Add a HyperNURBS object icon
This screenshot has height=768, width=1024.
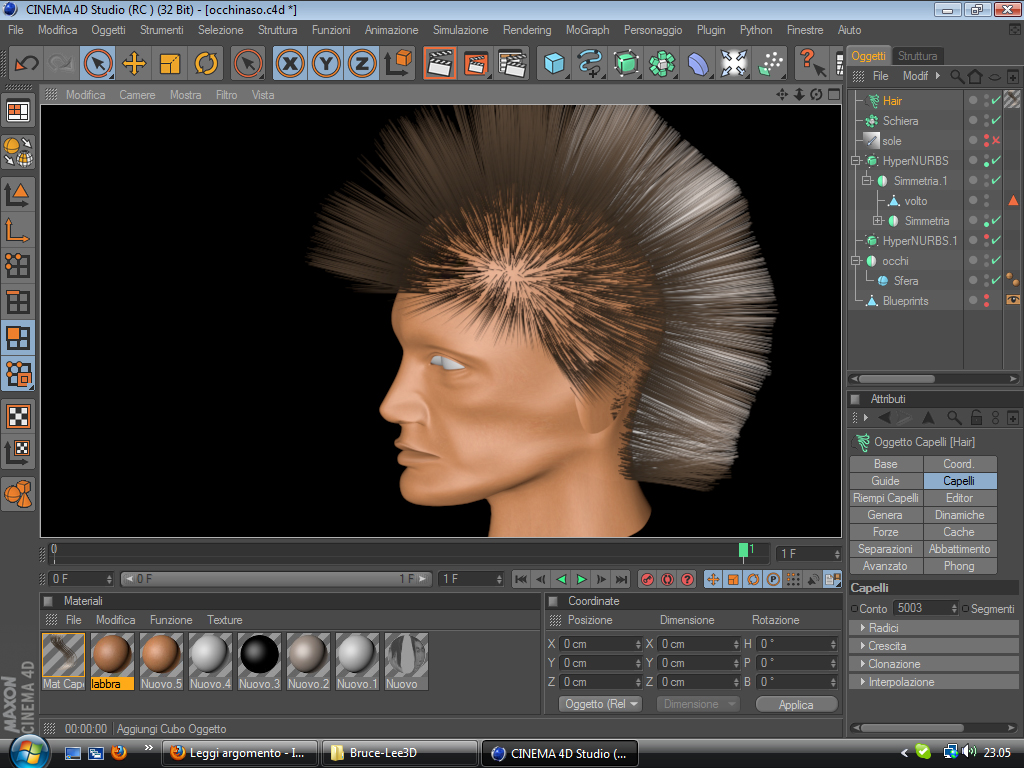tap(626, 64)
